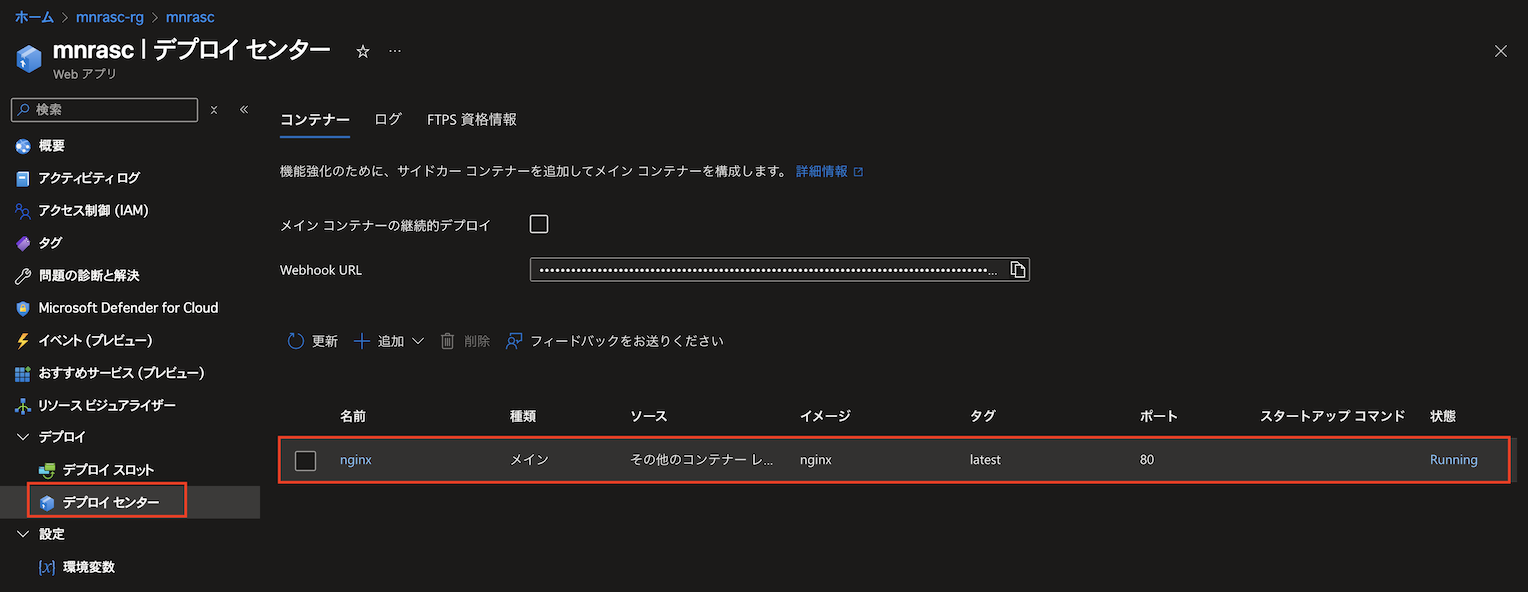Click the アクティビティ ログ icon
Viewport: 1528px width, 592px height.
pyautogui.click(x=23, y=178)
